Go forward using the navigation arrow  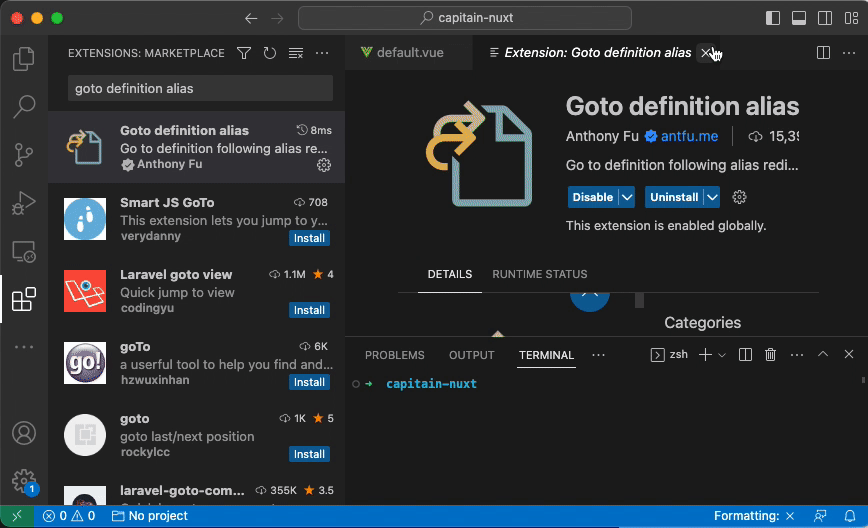[x=277, y=18]
